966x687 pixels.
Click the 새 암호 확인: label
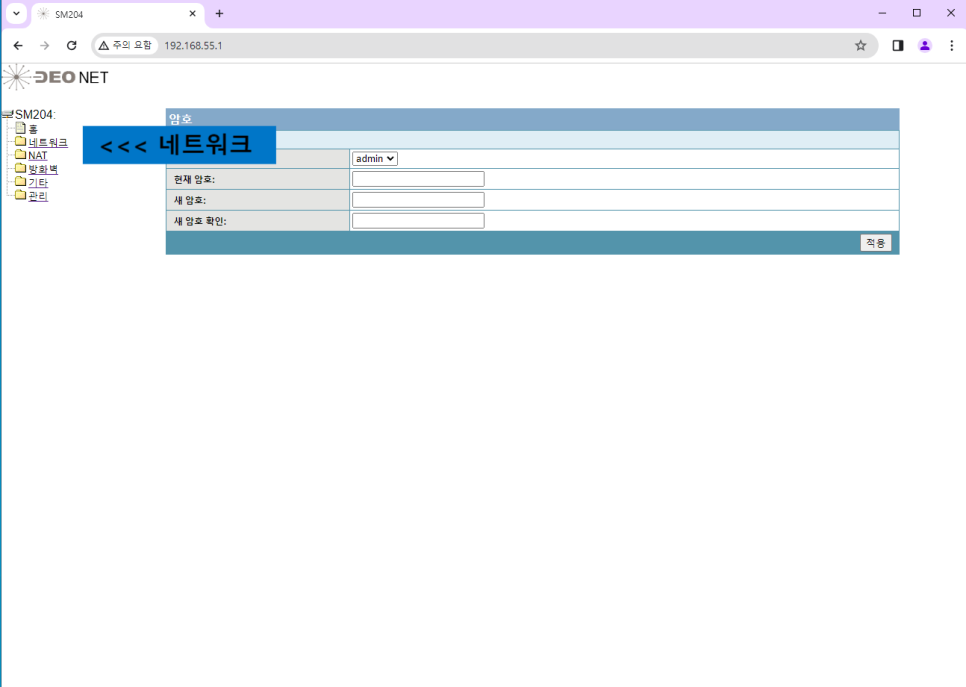coord(200,221)
